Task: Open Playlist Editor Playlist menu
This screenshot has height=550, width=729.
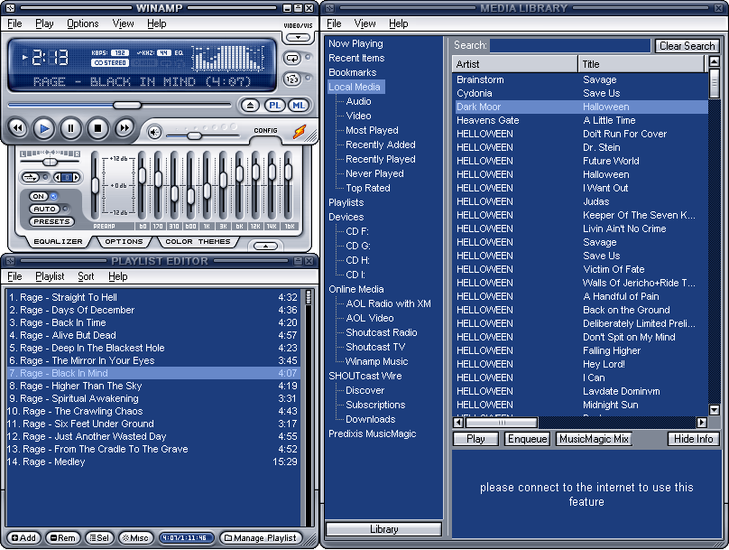Action: click(50, 276)
